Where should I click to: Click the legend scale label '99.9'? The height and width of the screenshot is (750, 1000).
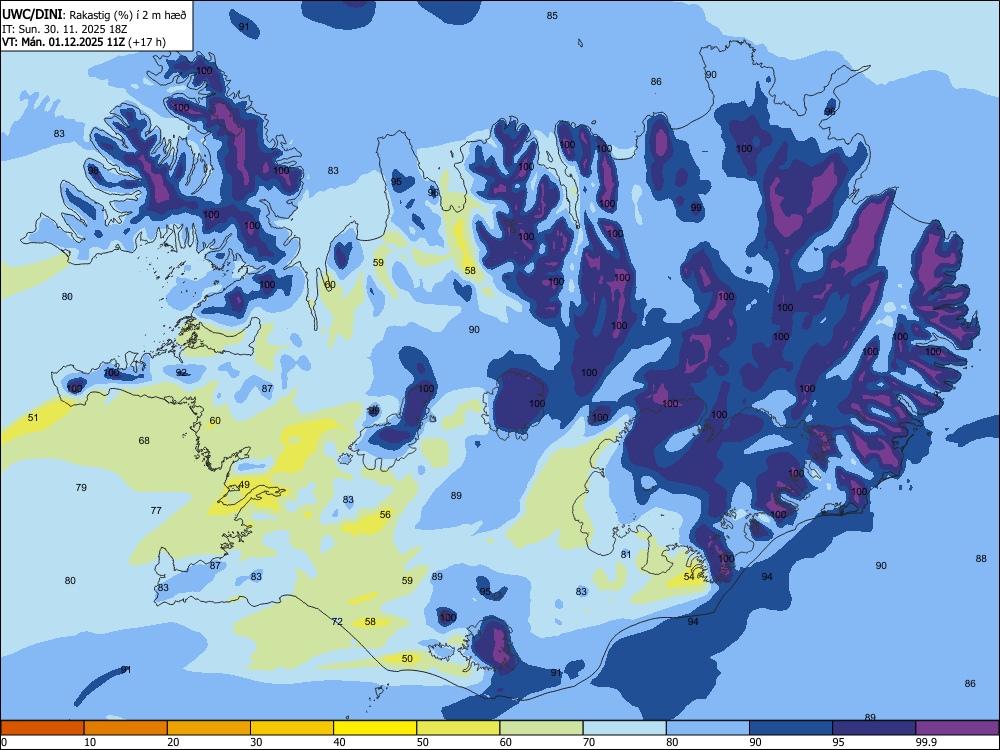tap(925, 742)
